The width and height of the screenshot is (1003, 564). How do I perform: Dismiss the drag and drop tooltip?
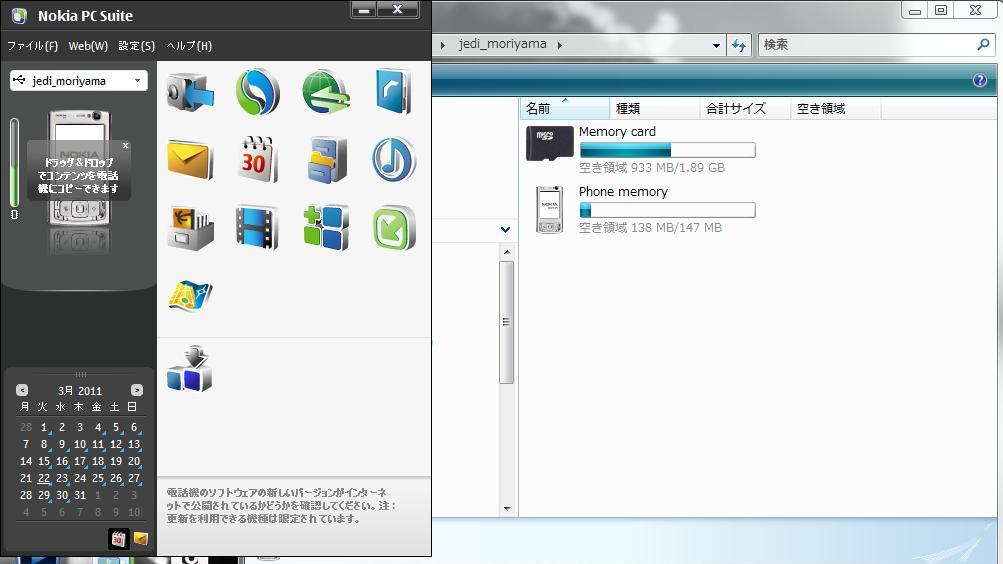coord(125,146)
